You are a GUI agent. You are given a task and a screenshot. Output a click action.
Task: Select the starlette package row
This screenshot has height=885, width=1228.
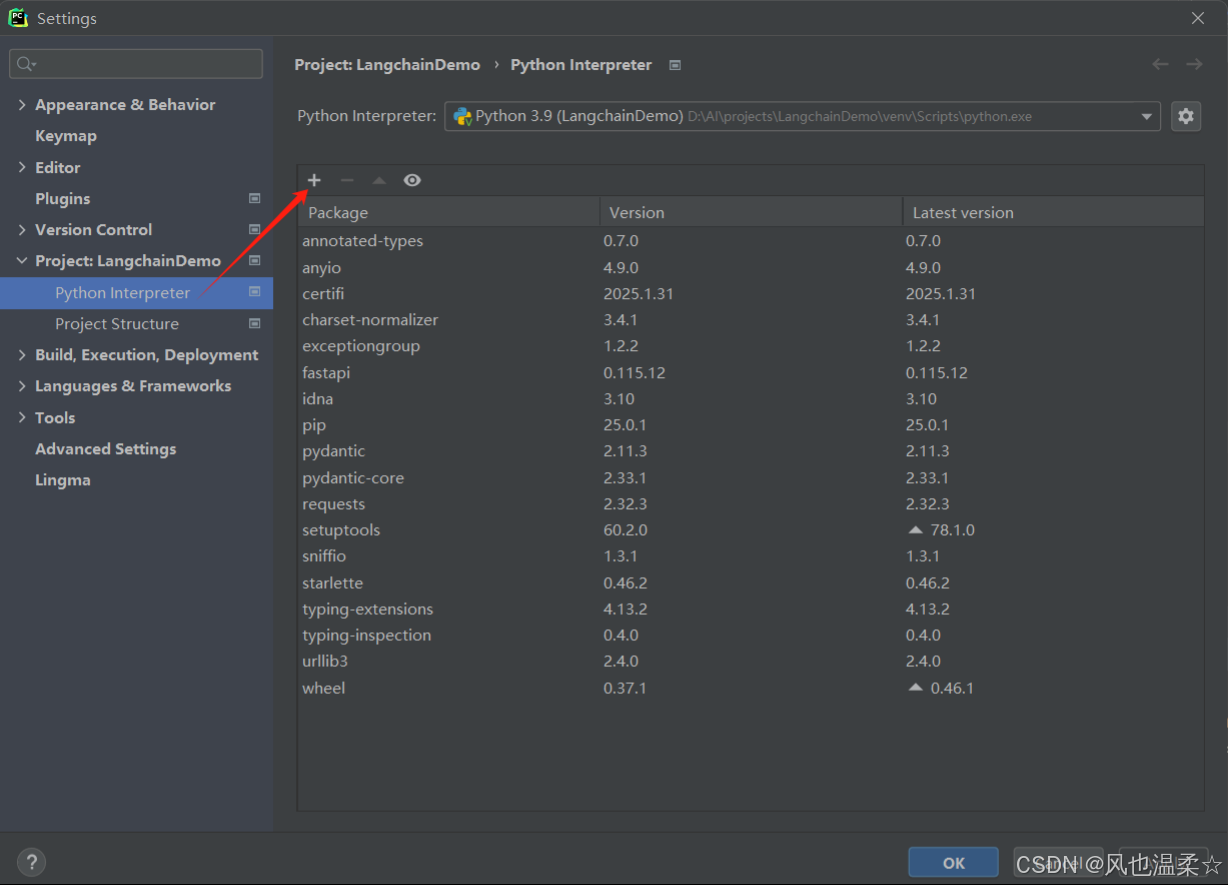751,583
